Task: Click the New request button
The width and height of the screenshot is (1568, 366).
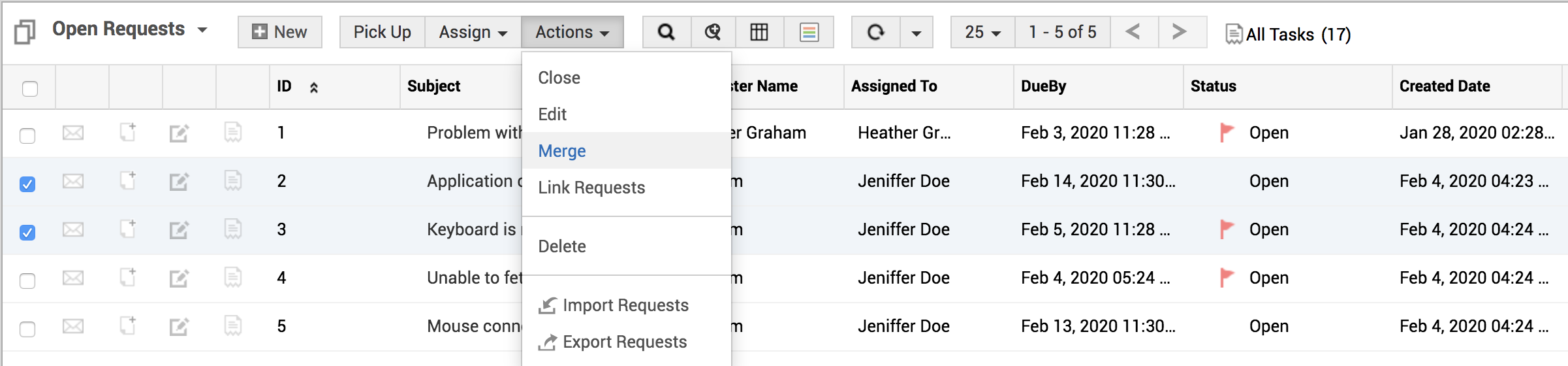Action: click(x=279, y=32)
